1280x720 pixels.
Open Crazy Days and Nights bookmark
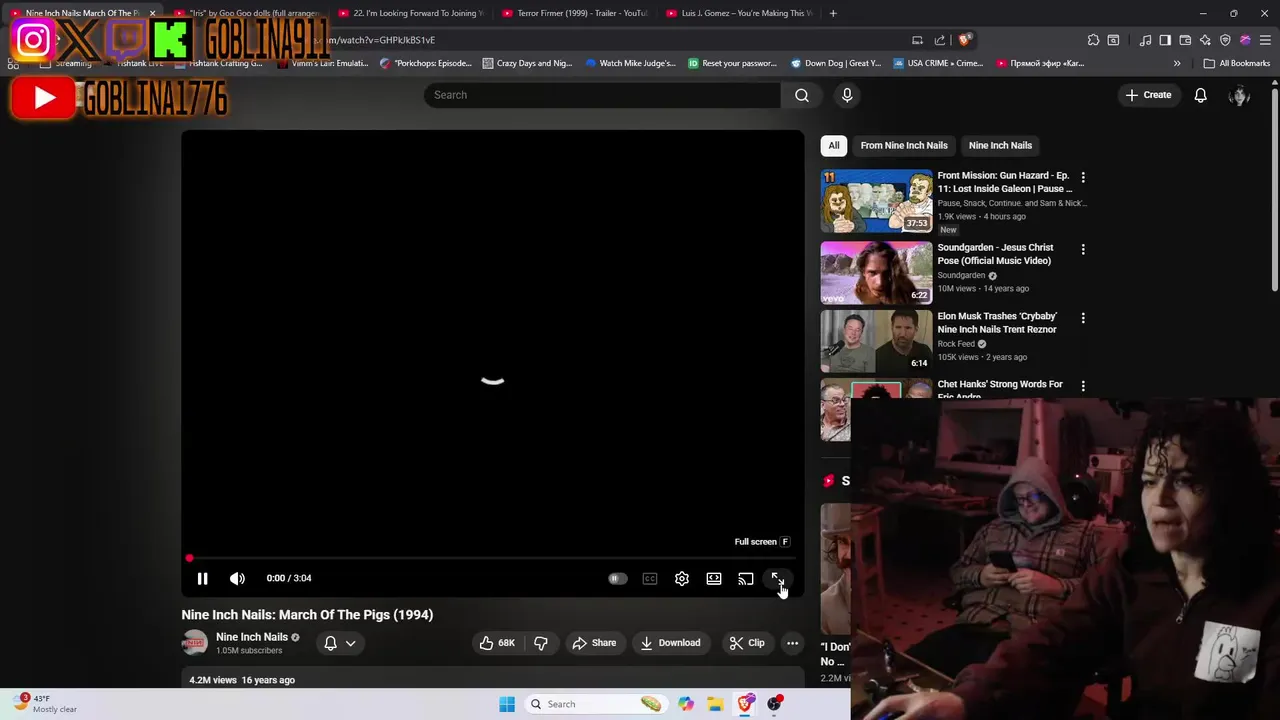pyautogui.click(x=527, y=63)
